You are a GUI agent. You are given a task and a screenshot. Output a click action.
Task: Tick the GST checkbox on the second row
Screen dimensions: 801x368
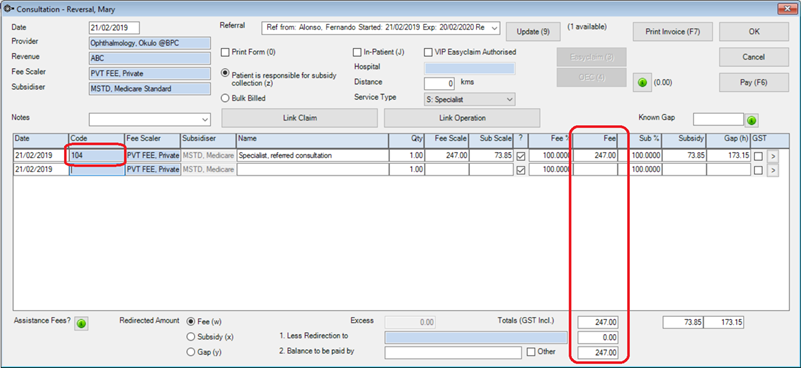click(x=758, y=170)
